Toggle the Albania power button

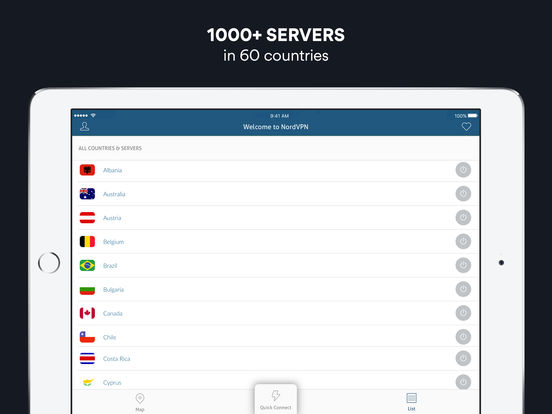click(x=463, y=170)
